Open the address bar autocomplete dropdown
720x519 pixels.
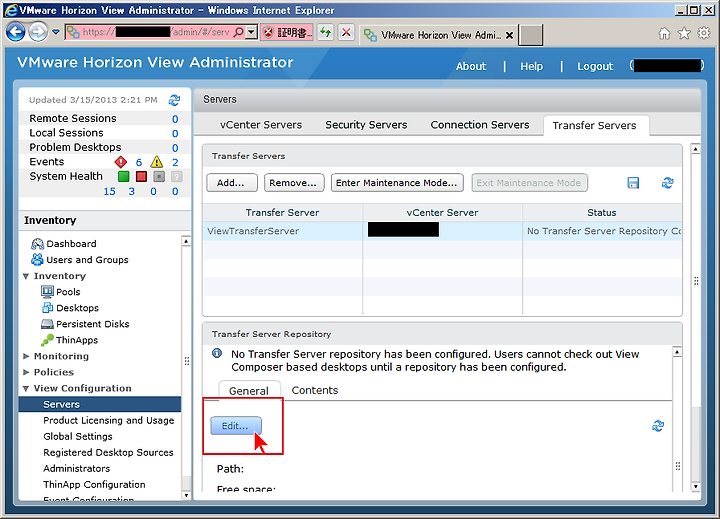coord(252,32)
